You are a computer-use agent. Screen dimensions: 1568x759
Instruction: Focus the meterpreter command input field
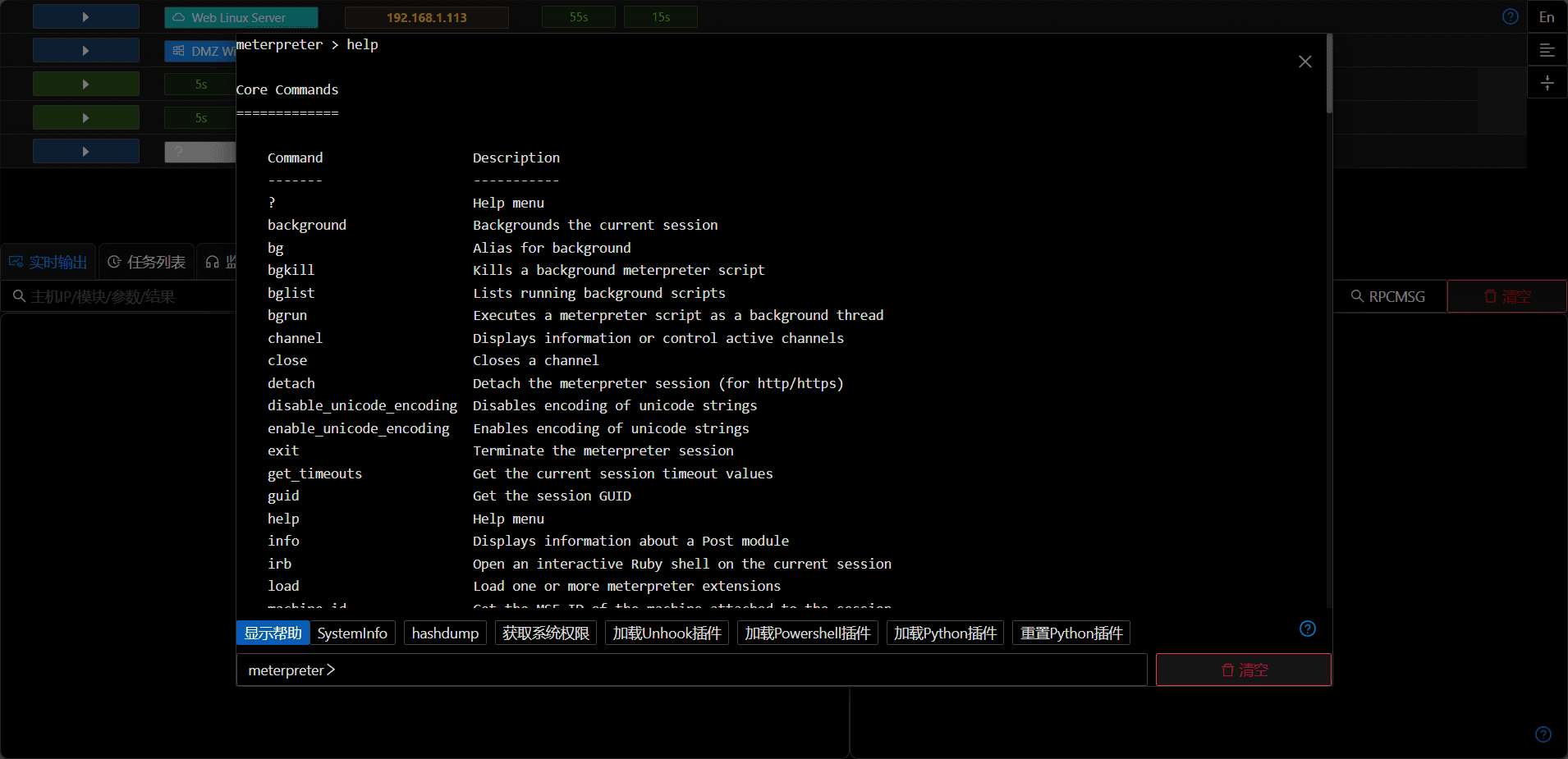[691, 670]
